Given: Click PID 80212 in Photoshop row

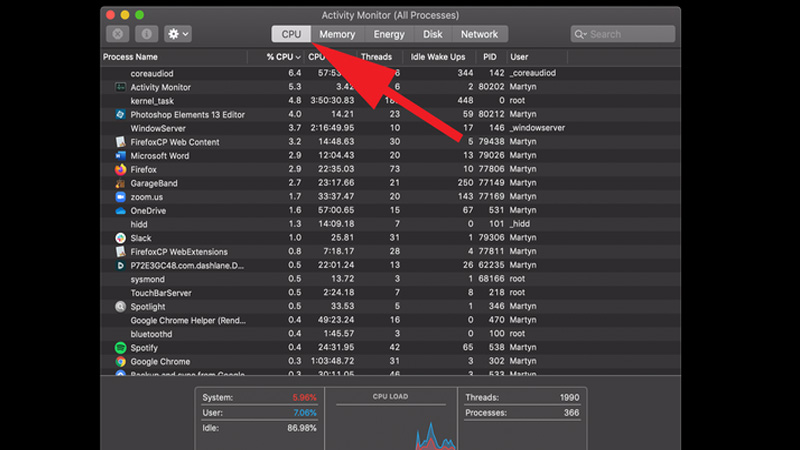Looking at the screenshot, I should (x=491, y=114).
